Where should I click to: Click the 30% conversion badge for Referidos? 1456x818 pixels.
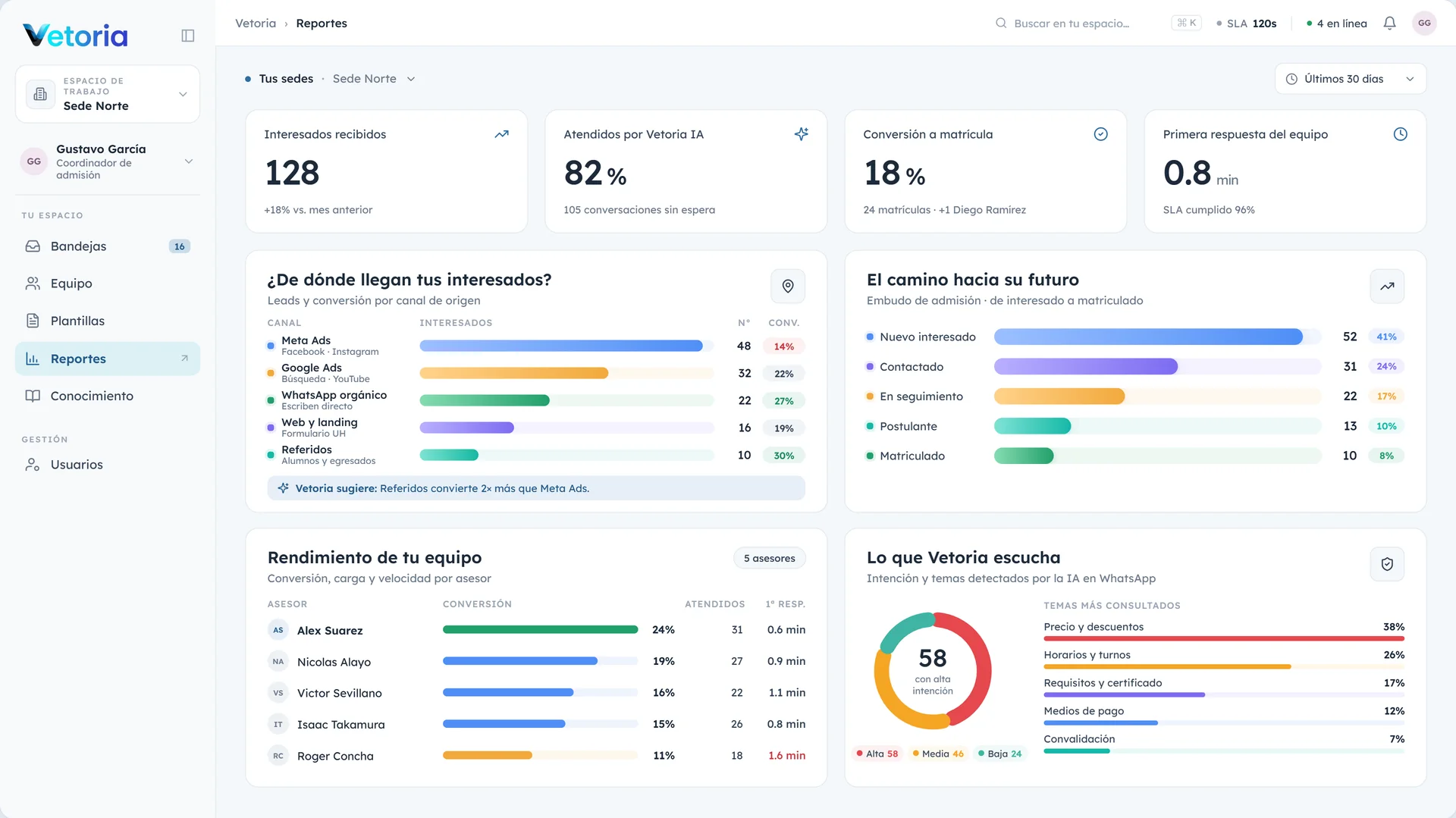click(x=783, y=456)
